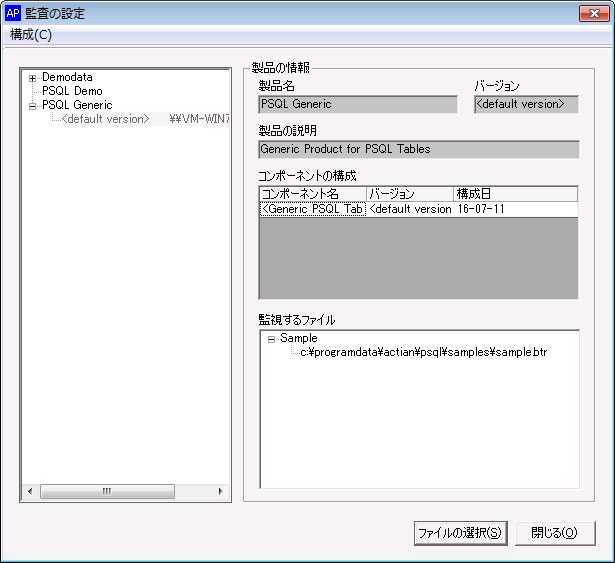
Task: Click the 製品の説明 description field
Action: (418, 149)
